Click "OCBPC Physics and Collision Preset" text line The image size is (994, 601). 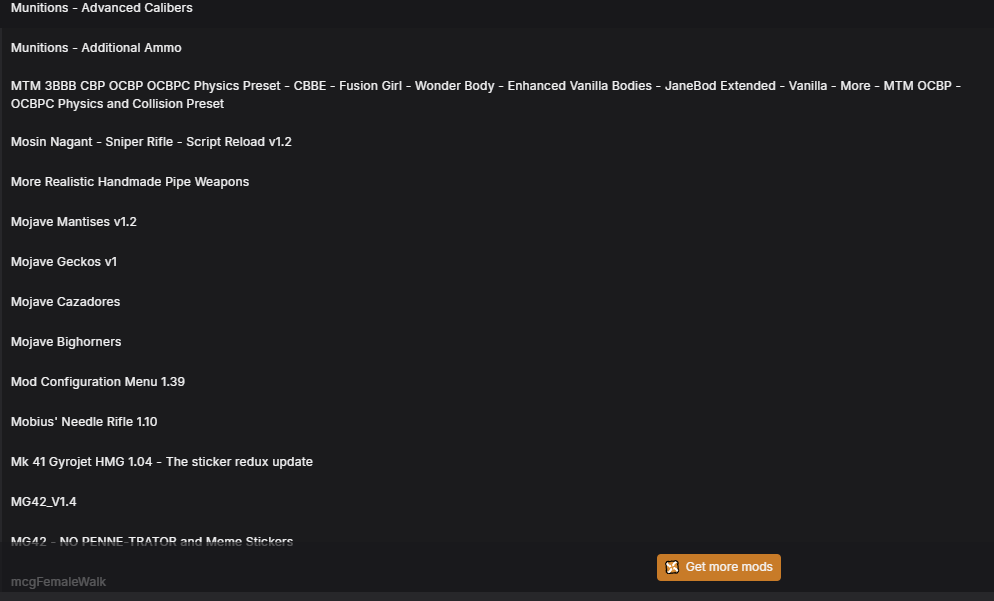(117, 104)
